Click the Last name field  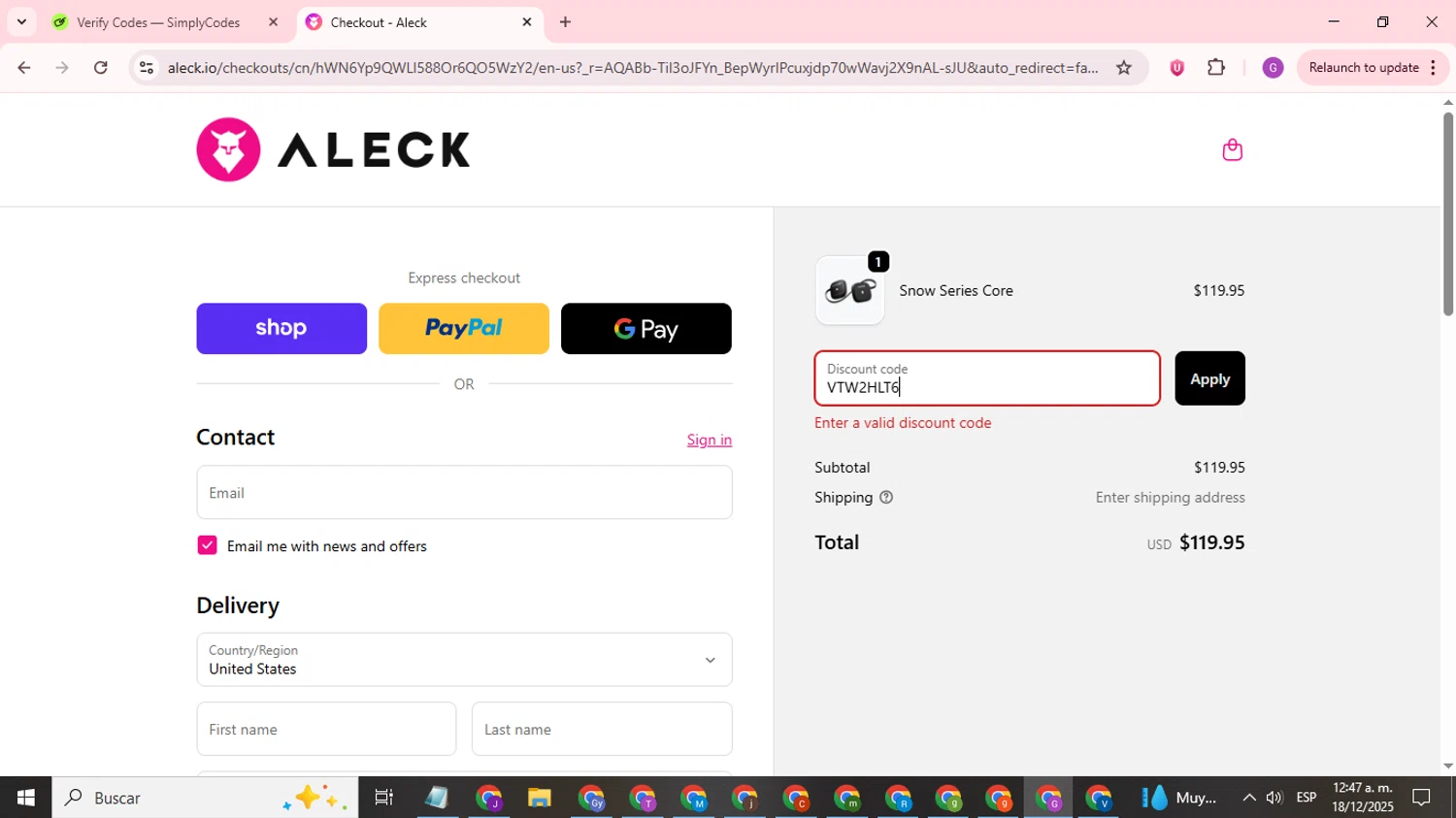(x=602, y=729)
